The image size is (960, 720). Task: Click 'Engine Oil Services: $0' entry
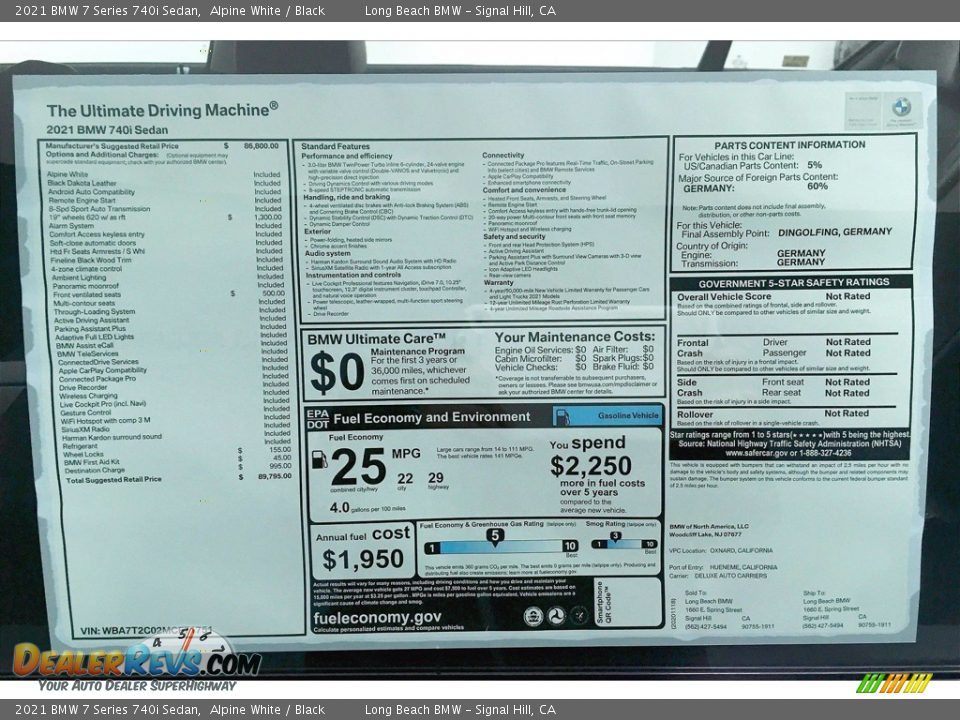tap(540, 350)
